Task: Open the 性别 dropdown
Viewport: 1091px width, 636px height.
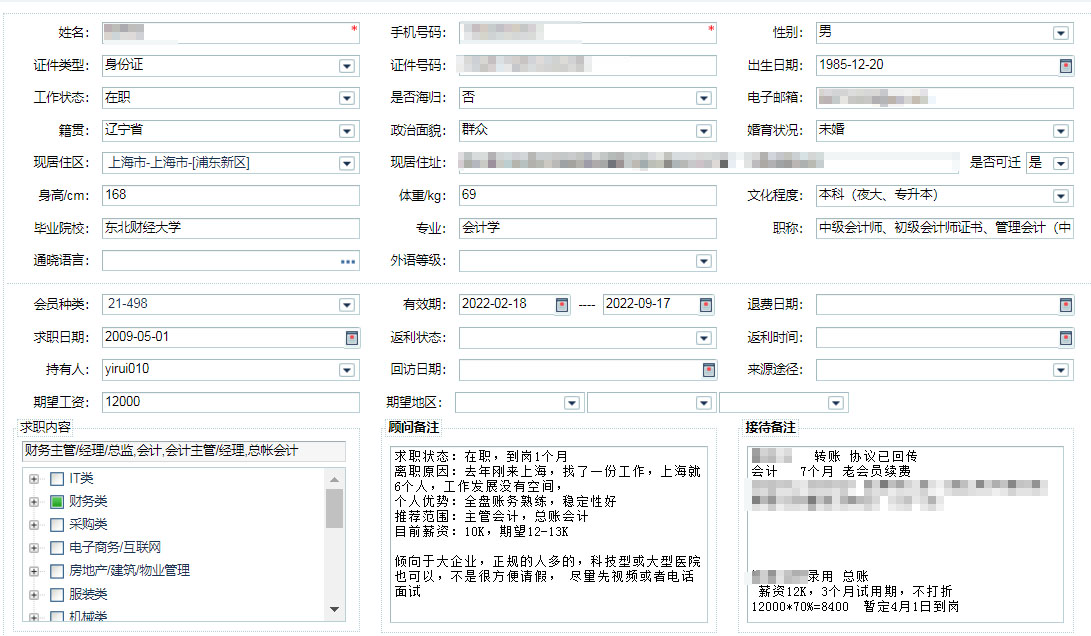Action: [x=1060, y=33]
